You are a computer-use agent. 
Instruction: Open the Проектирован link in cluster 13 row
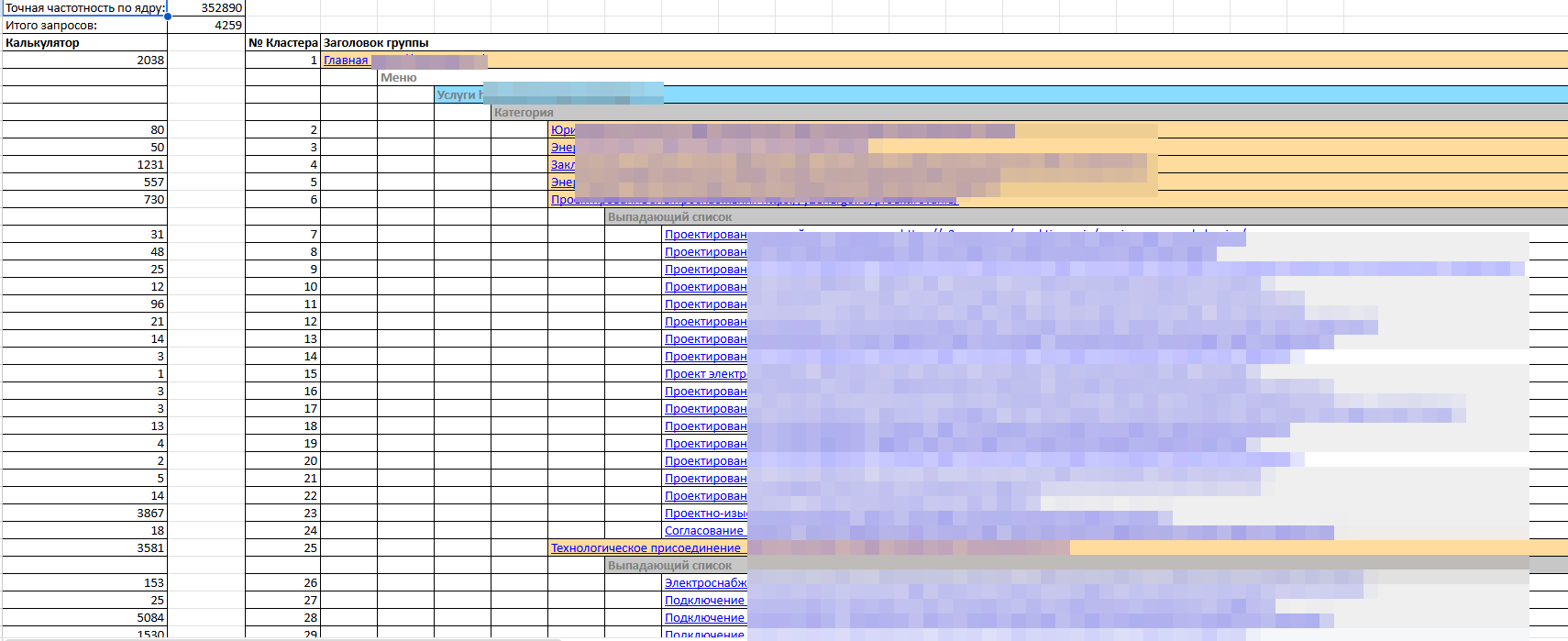706,339
